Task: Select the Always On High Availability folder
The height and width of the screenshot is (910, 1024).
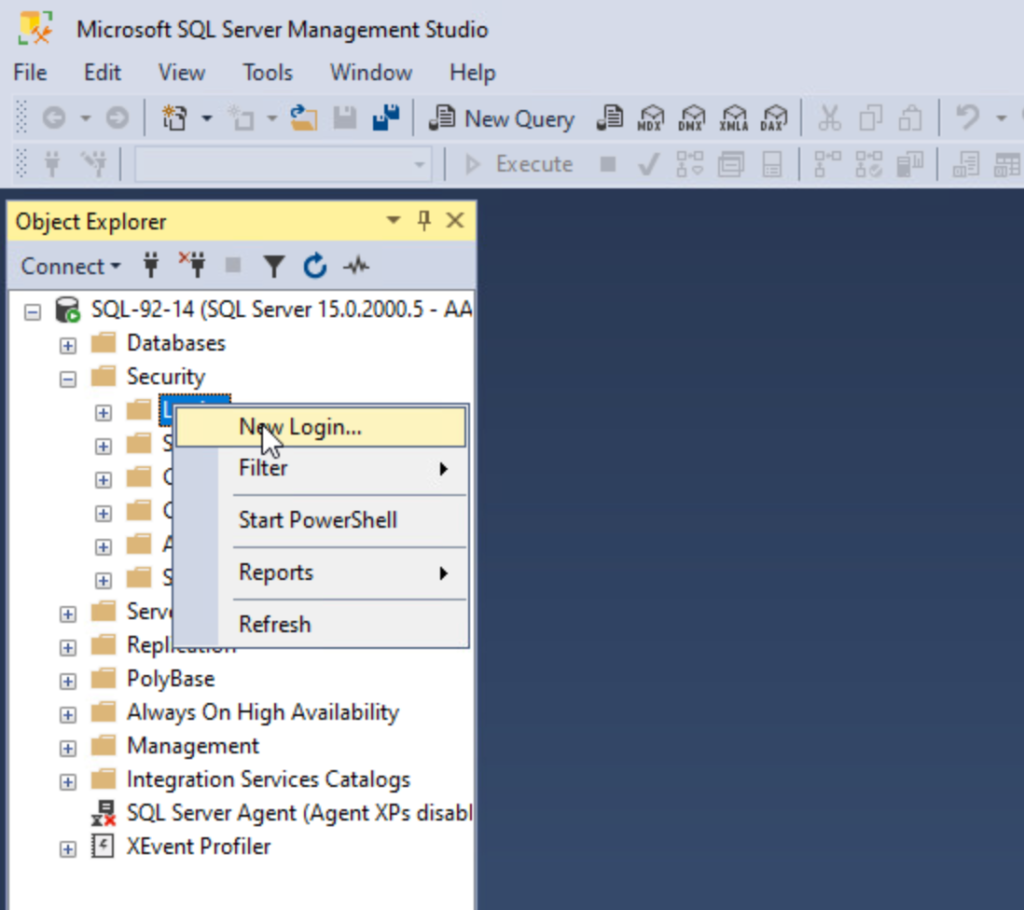Action: coord(262,712)
